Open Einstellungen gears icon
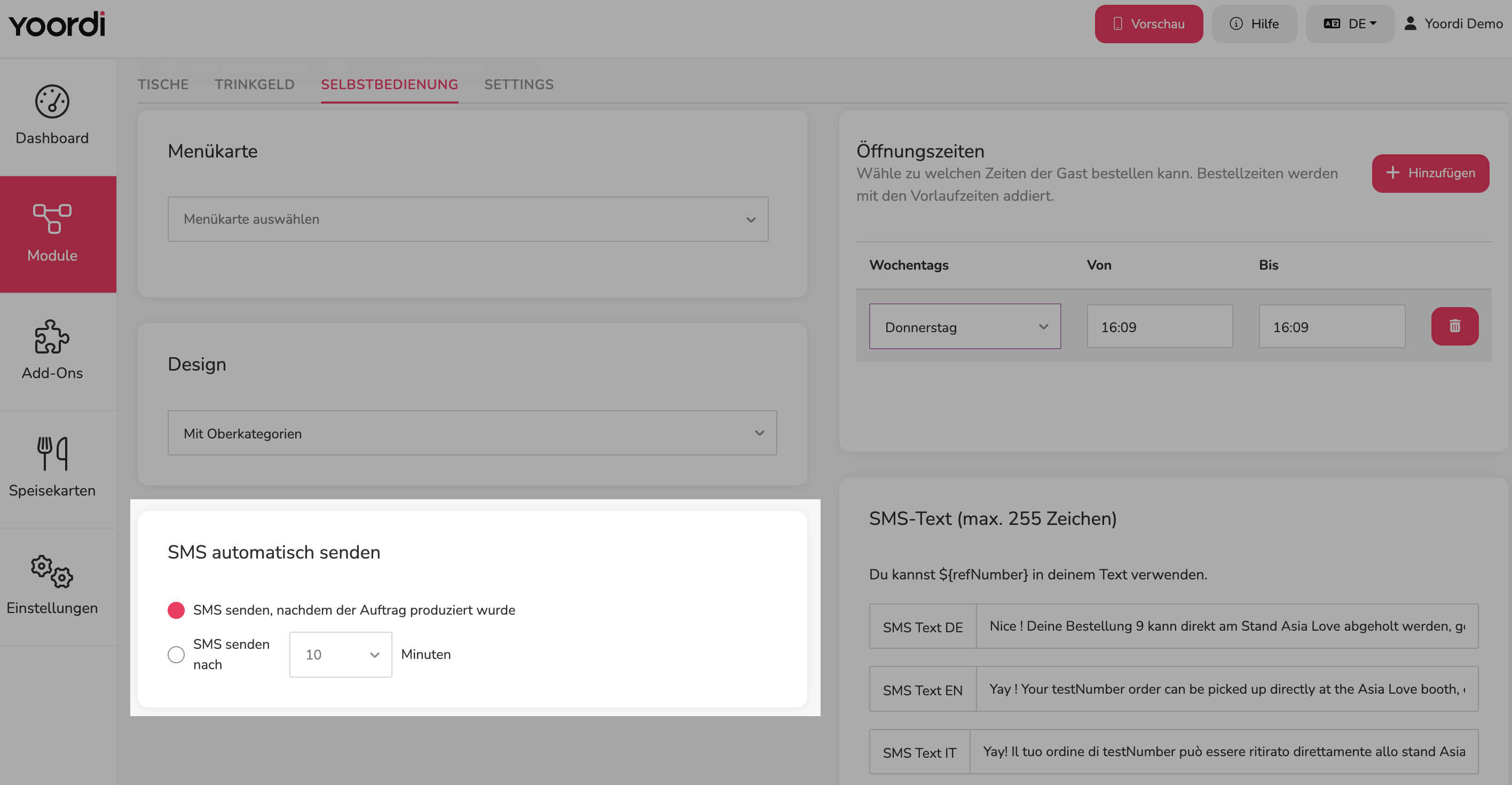Screen dimensions: 1512x785 click(52, 571)
